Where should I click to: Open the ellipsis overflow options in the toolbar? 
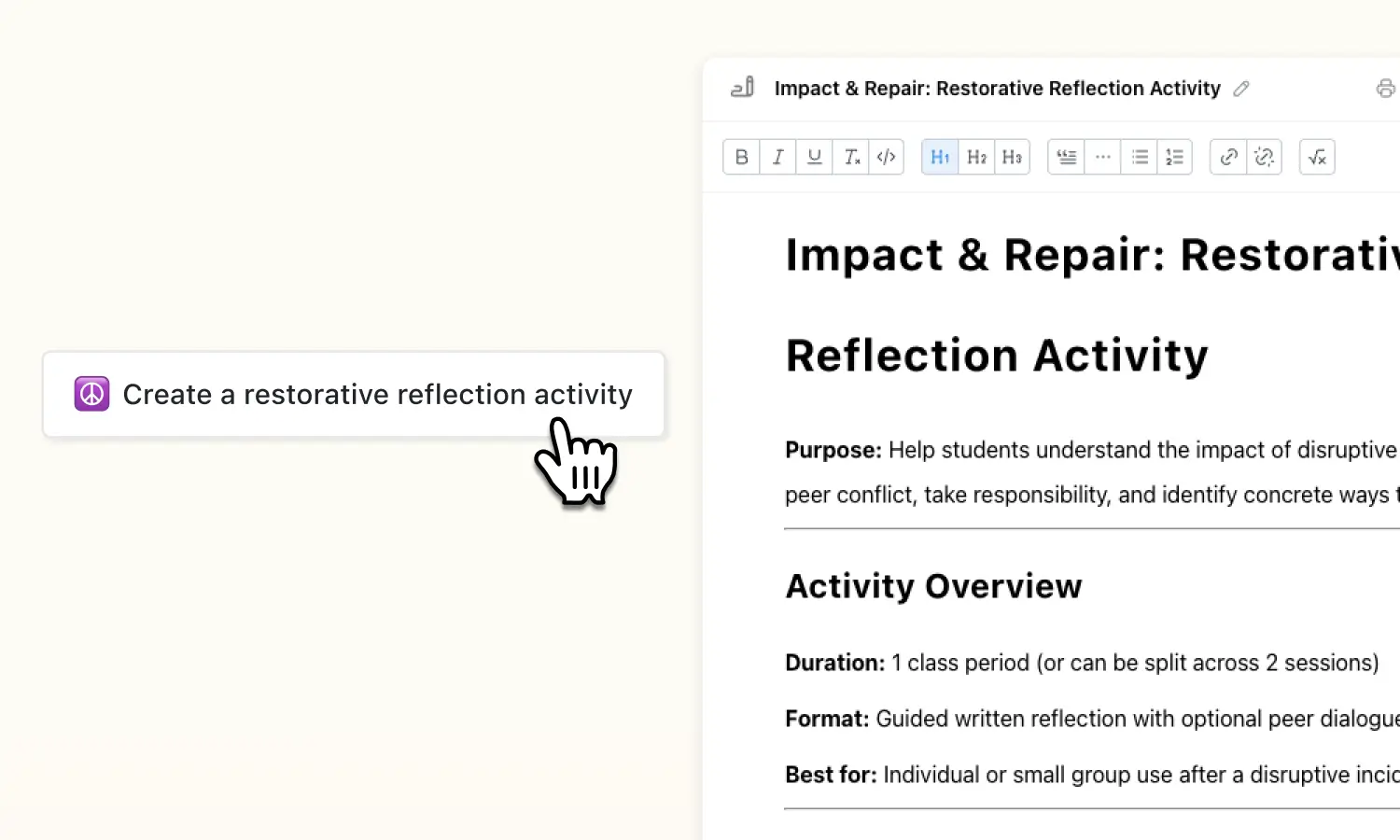click(1102, 157)
